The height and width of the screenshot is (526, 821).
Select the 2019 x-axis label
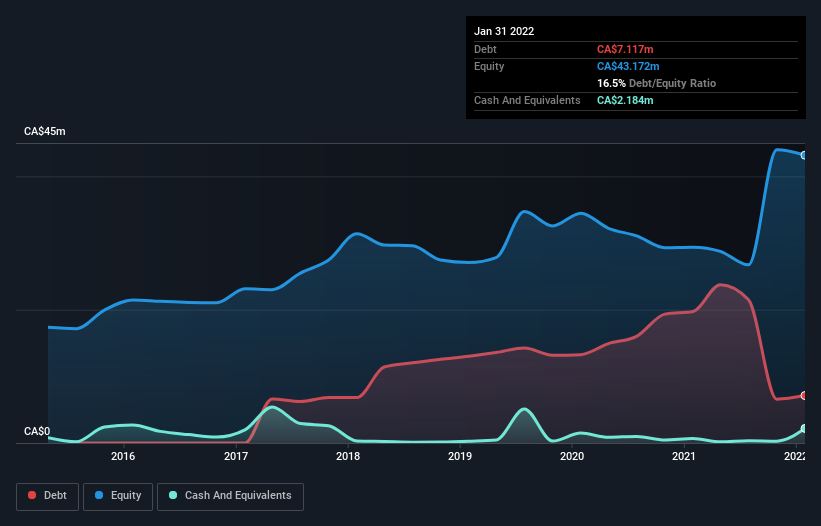point(460,456)
